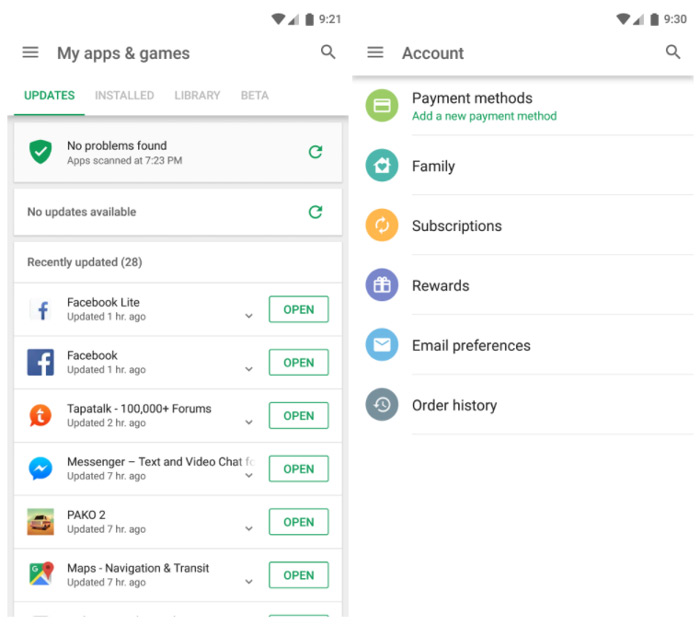This screenshot has height=625, width=700.
Task: Tap the Messenger app icon thumbnail
Action: point(40,469)
